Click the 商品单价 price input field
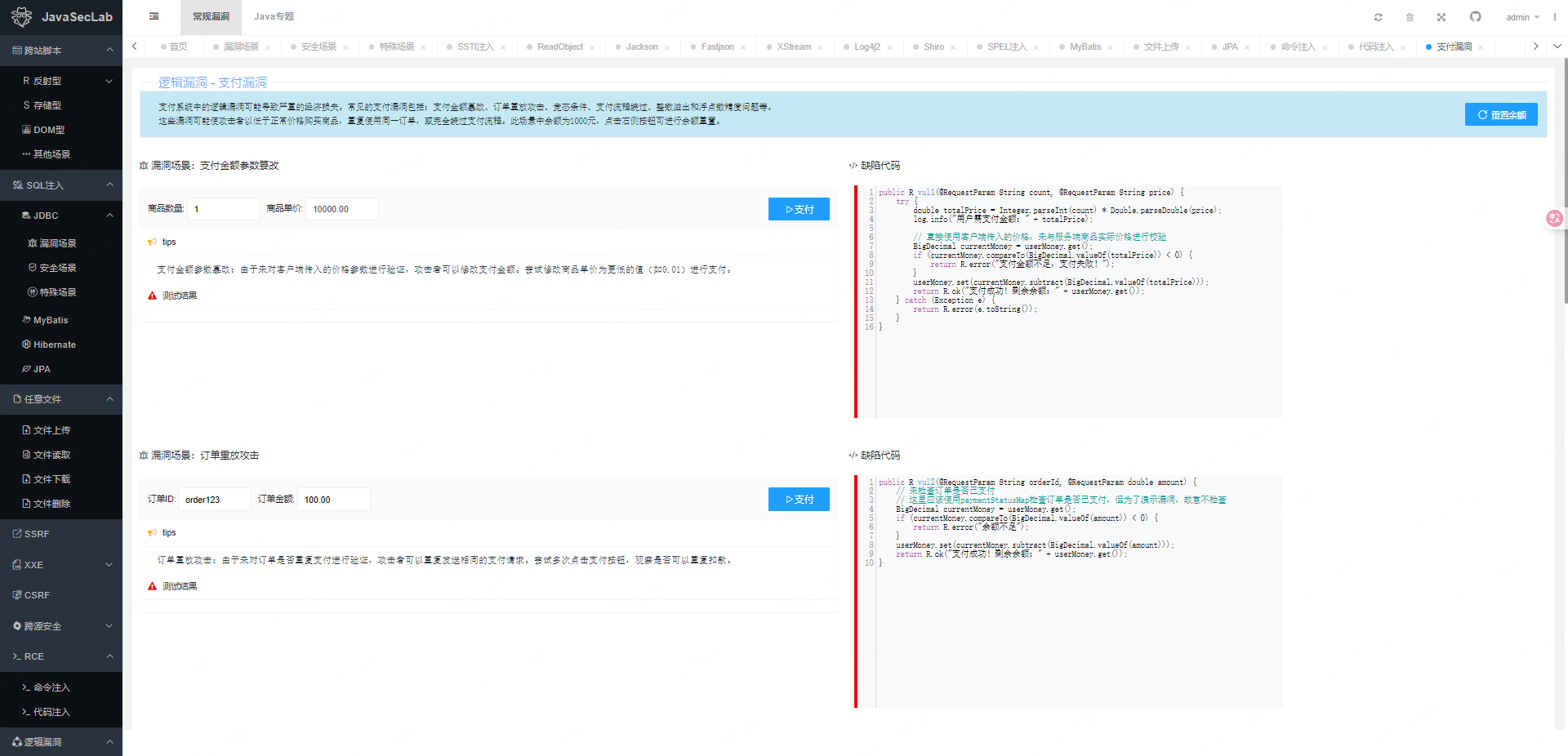This screenshot has height=756, width=1568. (x=341, y=209)
